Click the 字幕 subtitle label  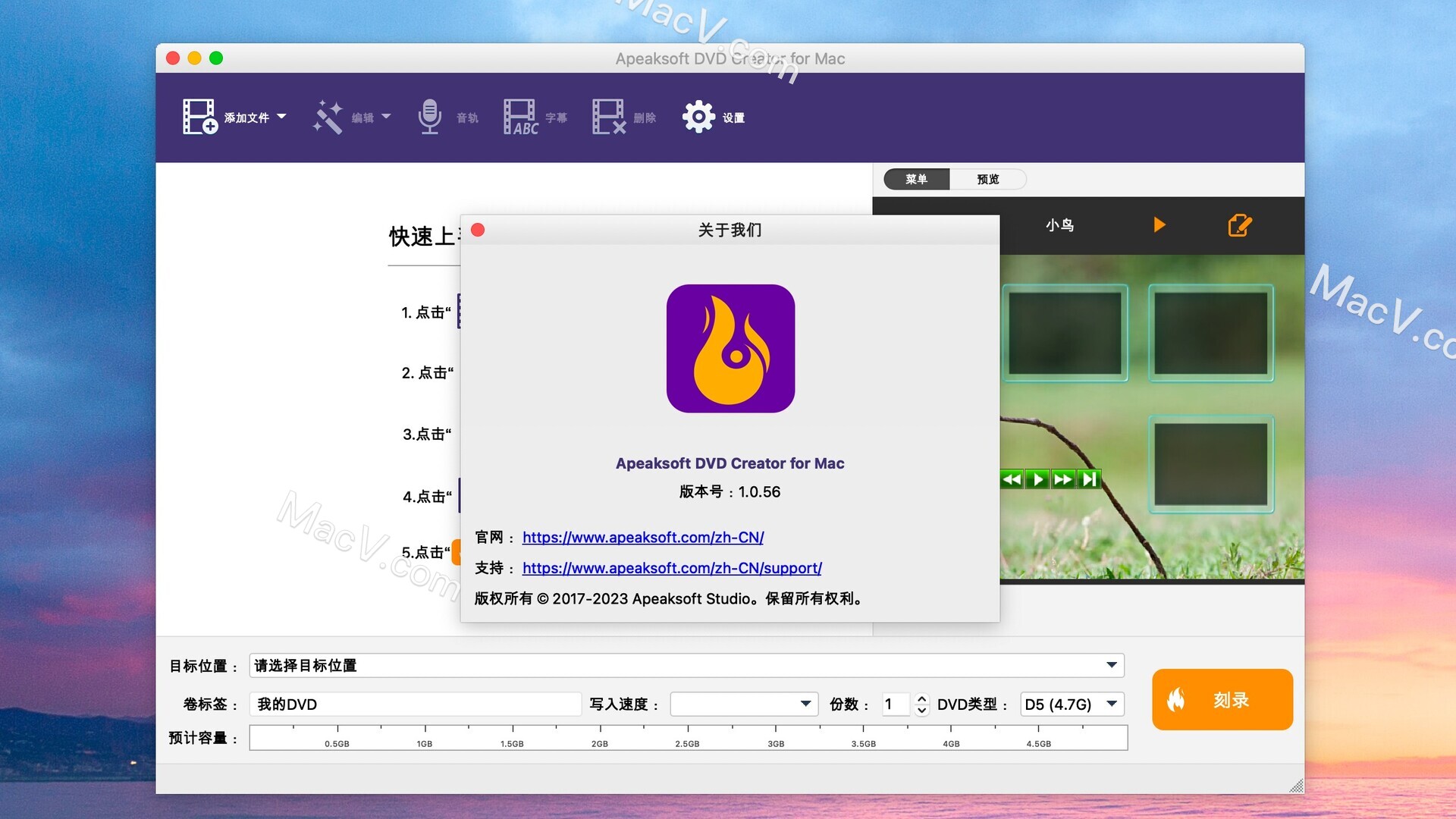pyautogui.click(x=556, y=118)
